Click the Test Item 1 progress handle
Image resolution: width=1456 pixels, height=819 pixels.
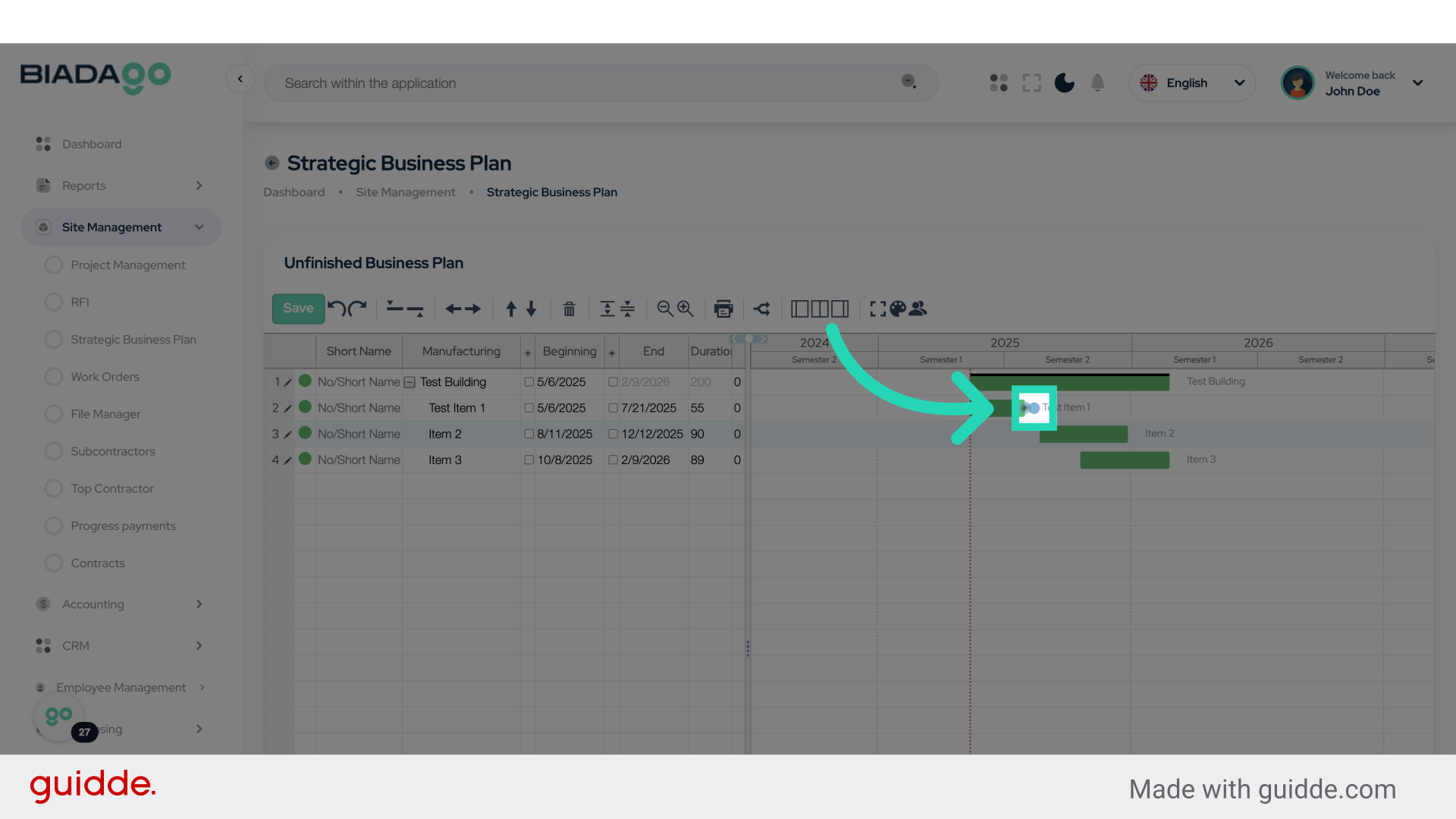(1034, 408)
